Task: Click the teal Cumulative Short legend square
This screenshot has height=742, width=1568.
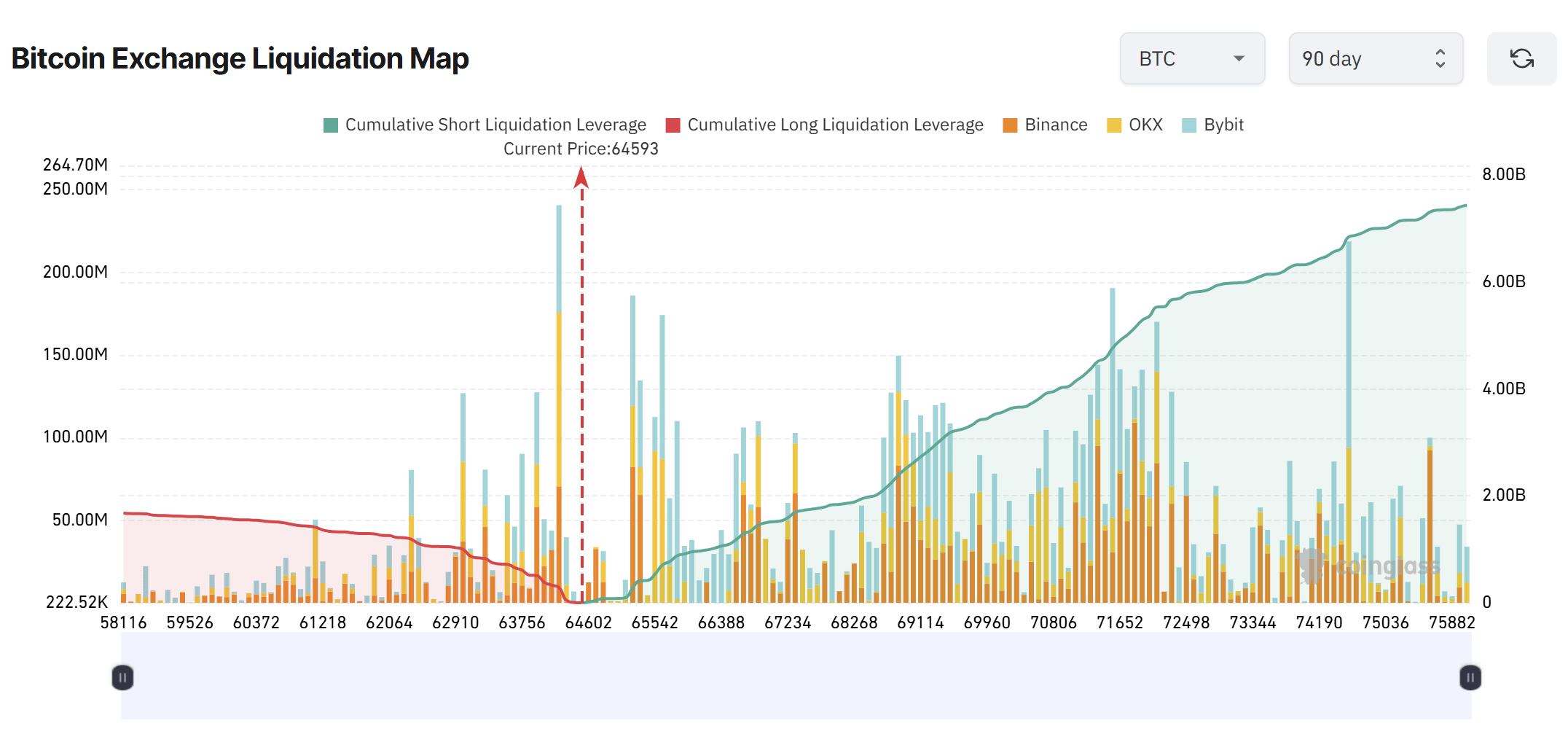Action: tap(330, 124)
